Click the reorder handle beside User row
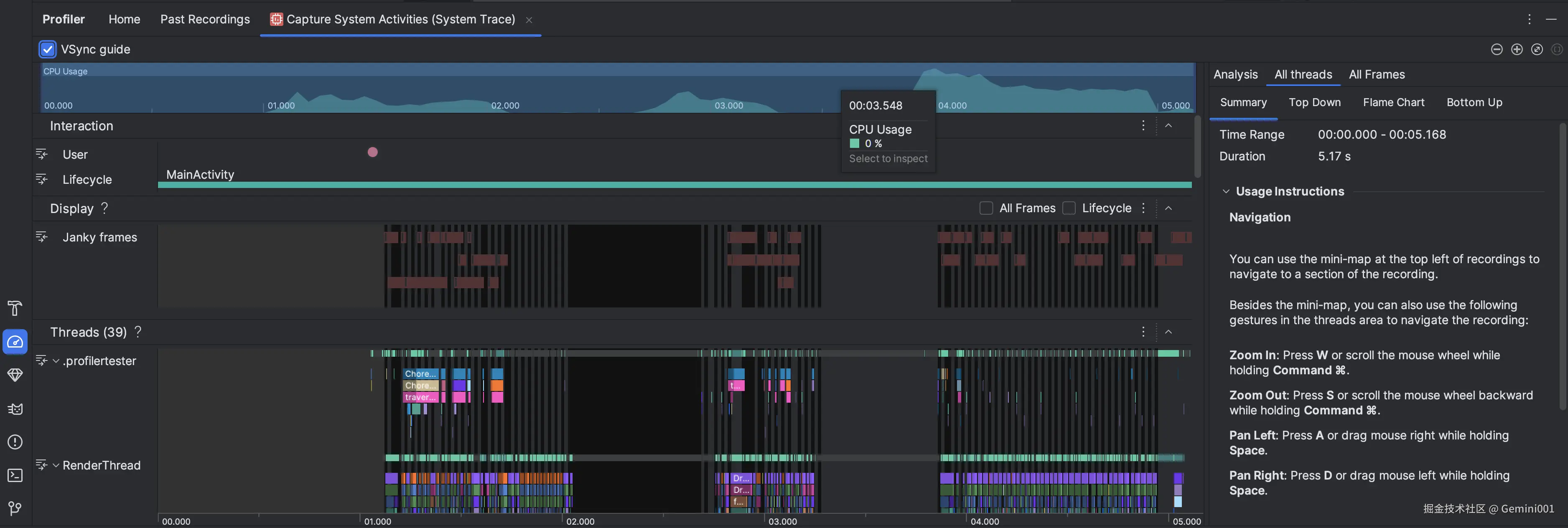 pyautogui.click(x=41, y=154)
